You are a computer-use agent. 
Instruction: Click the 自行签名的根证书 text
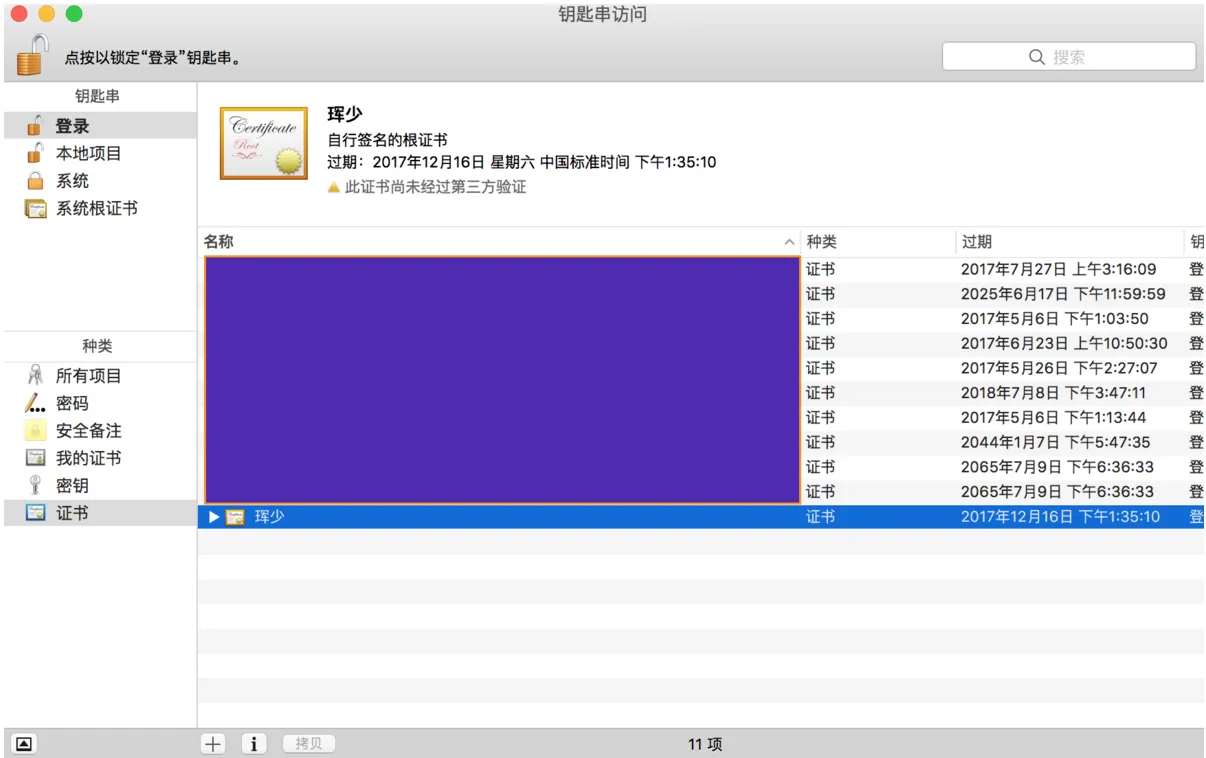pos(387,140)
